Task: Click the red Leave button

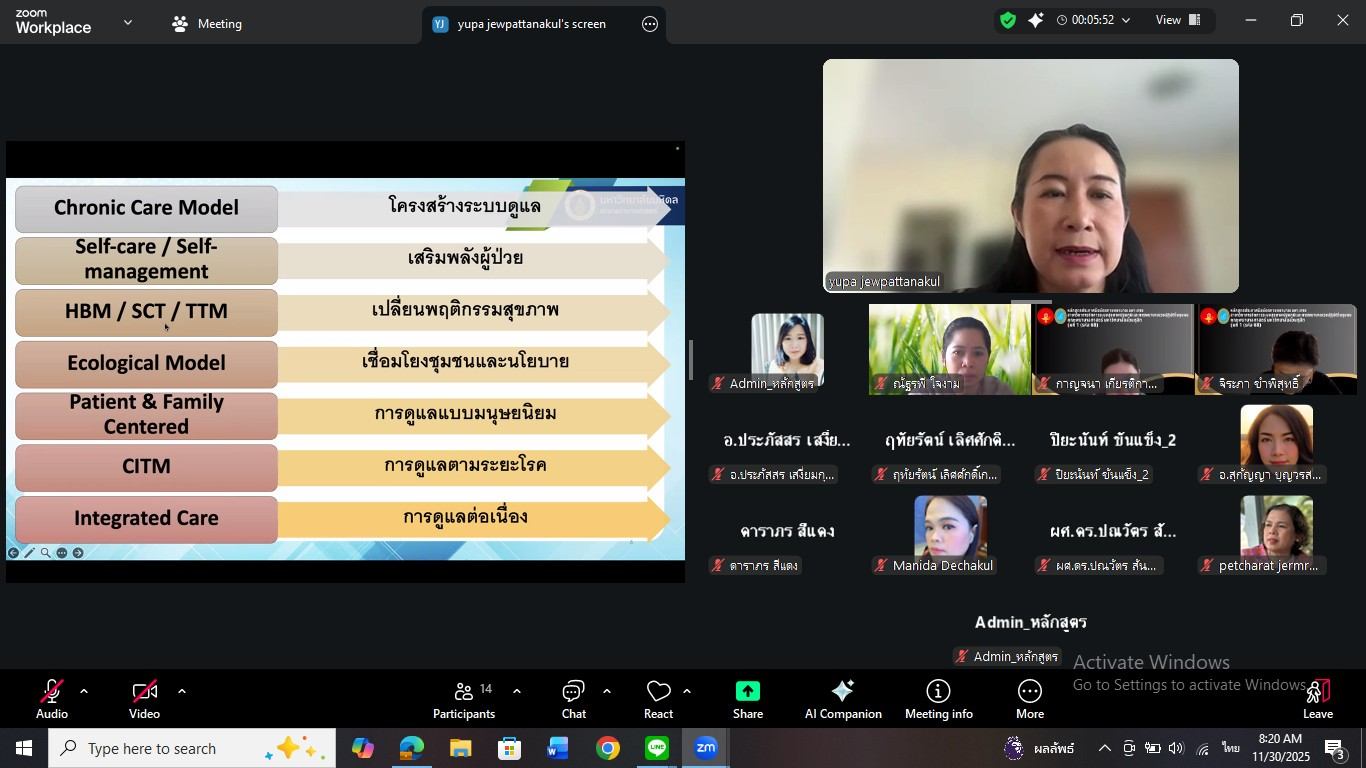Action: coord(1317,698)
